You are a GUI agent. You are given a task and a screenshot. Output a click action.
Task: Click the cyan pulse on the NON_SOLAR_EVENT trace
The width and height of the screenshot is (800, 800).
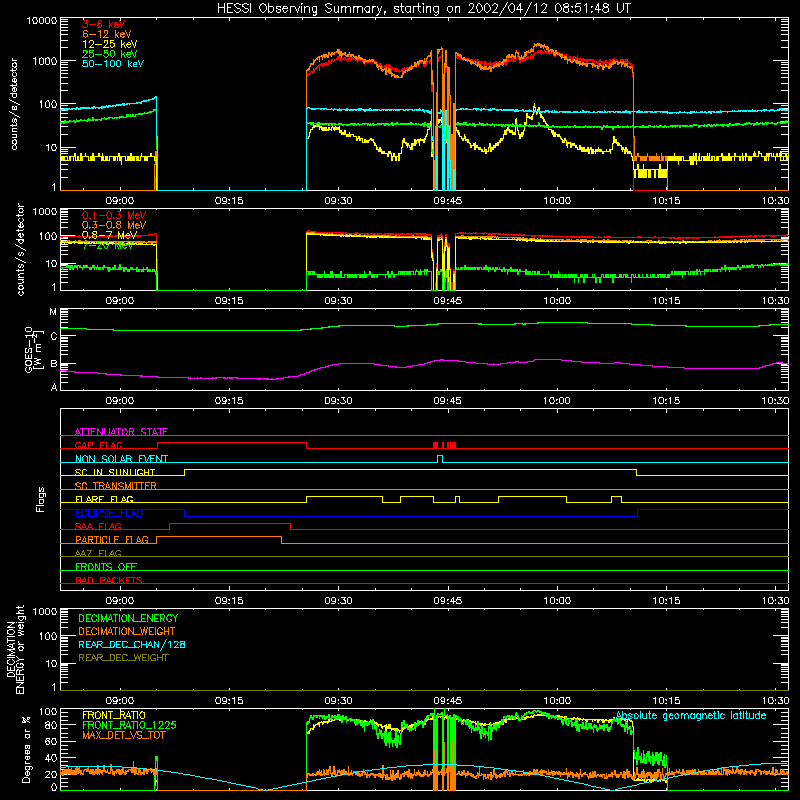click(x=440, y=459)
